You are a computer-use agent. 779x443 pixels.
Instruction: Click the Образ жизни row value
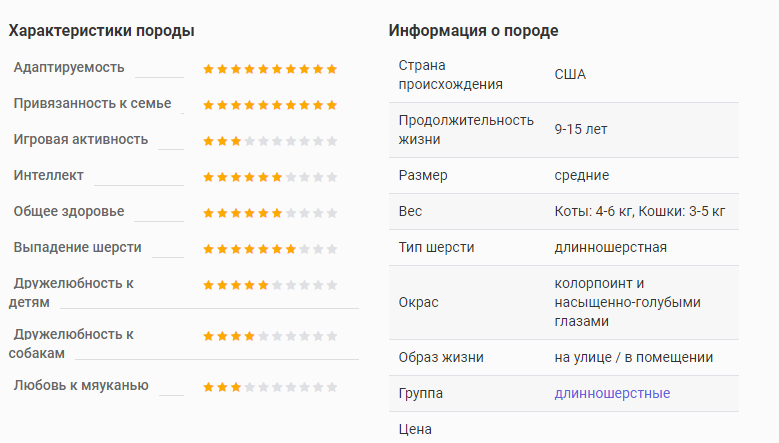(633, 358)
